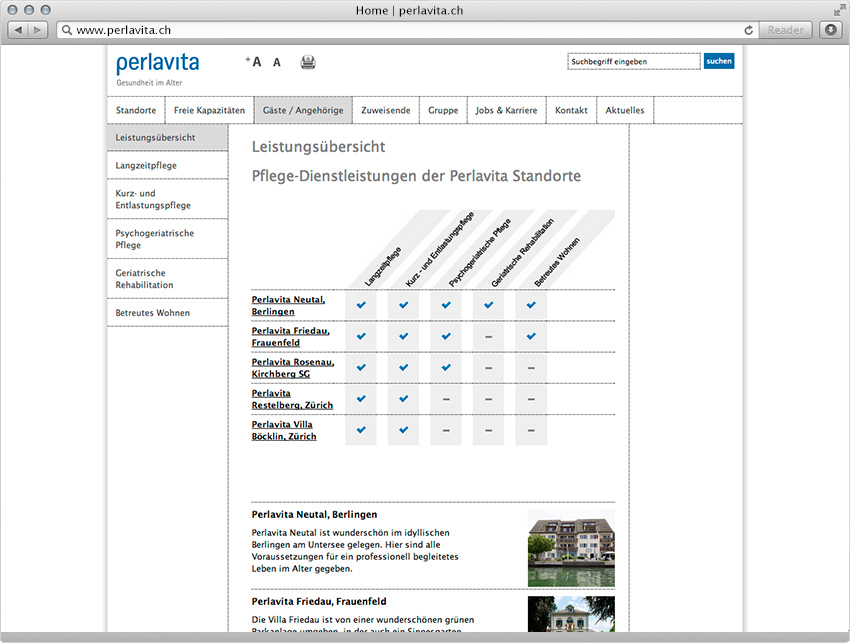Viewport: 850px width, 643px height.
Task: Click the blue suchen search button
Action: pos(719,61)
